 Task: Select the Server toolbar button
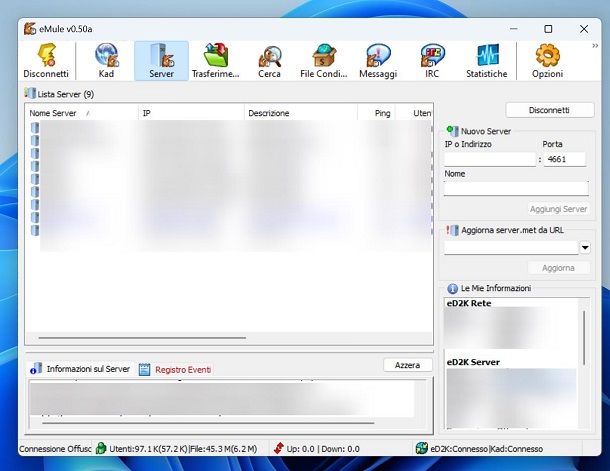[x=161, y=61]
